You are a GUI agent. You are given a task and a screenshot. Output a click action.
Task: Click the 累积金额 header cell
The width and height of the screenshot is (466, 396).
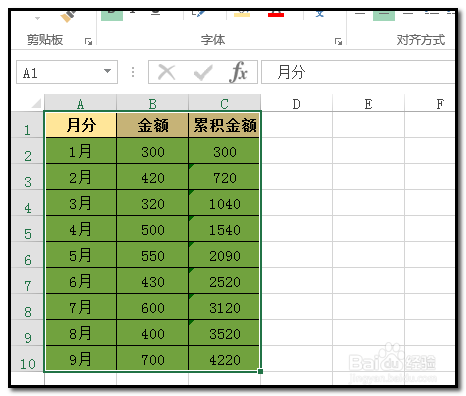click(x=224, y=125)
